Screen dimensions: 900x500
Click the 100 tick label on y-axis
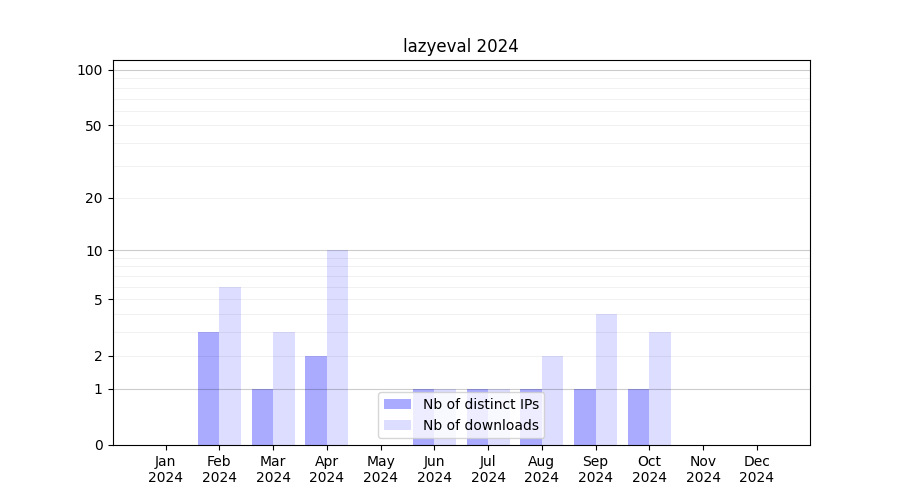90,70
